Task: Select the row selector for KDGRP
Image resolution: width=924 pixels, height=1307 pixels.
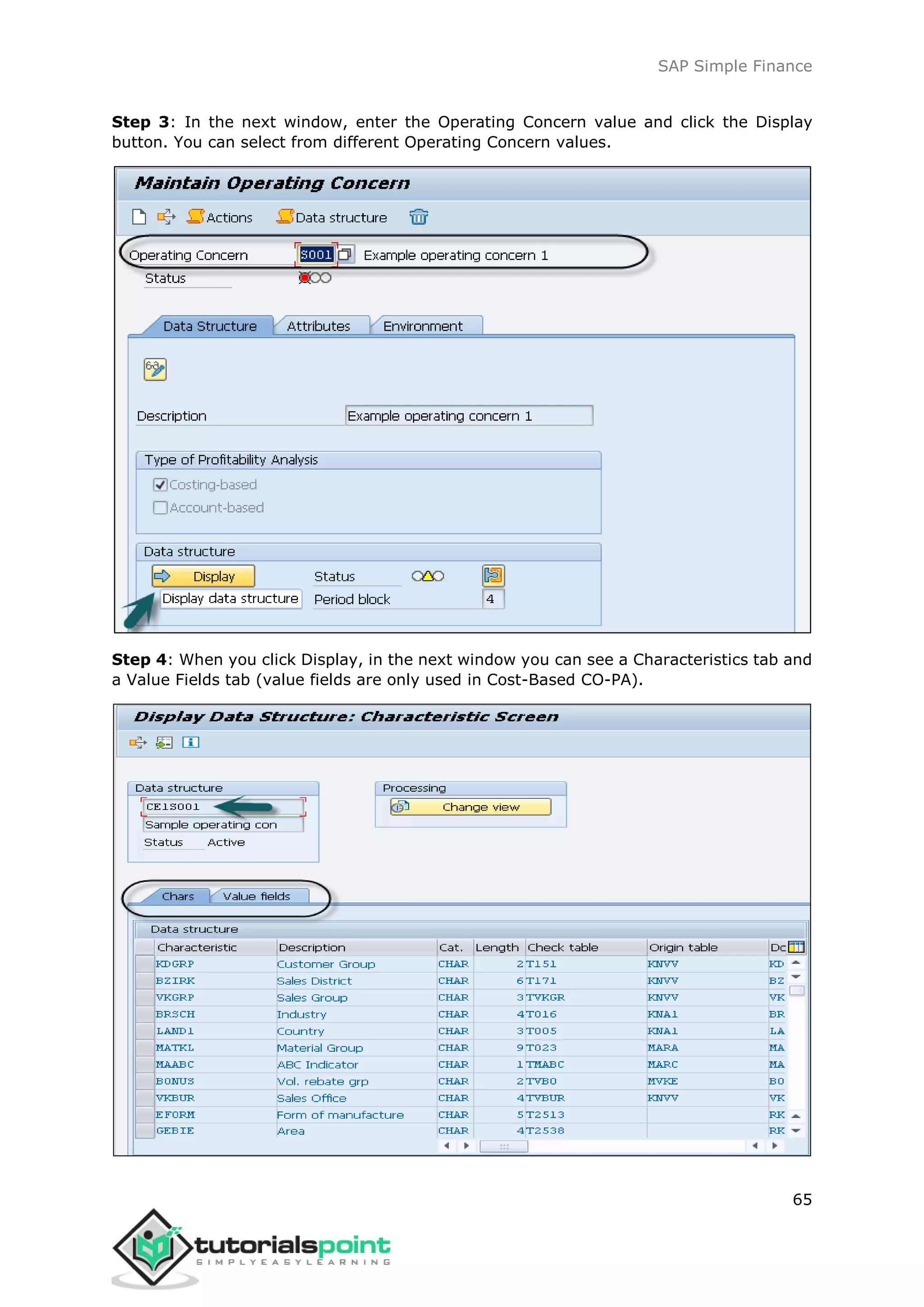Action: point(145,964)
